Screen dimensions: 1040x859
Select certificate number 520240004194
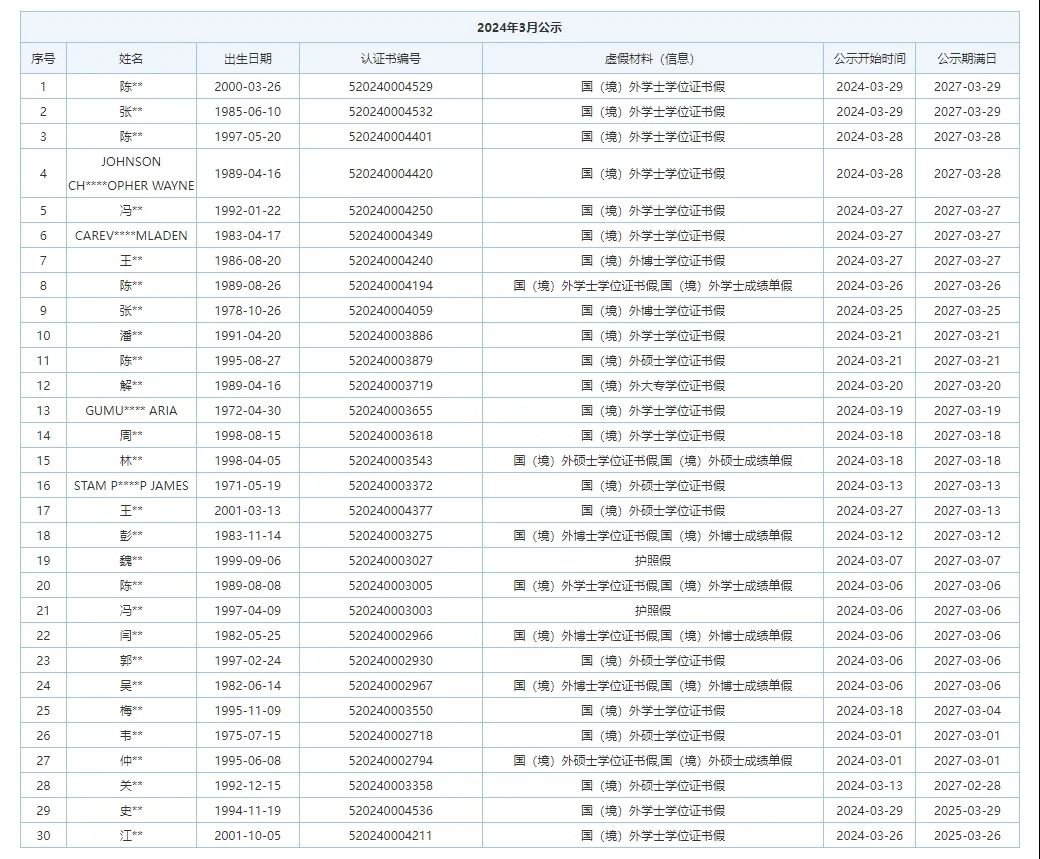391,286
